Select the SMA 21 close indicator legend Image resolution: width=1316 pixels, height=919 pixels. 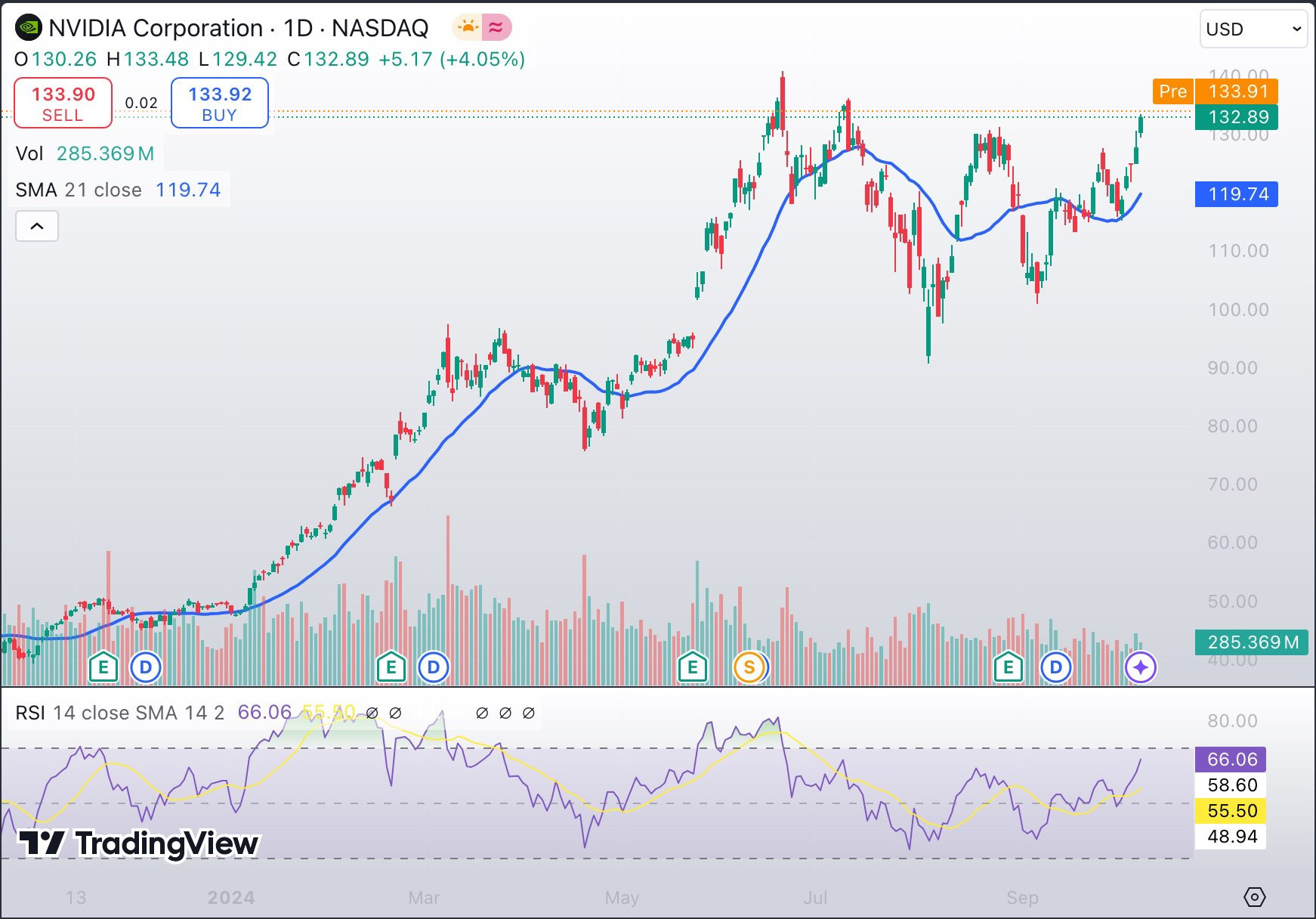point(118,190)
